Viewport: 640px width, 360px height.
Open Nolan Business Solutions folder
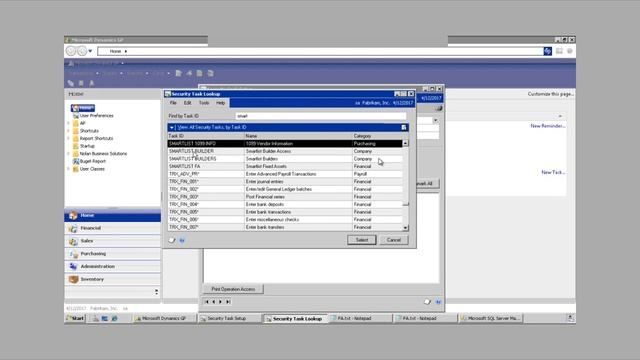pos(103,153)
